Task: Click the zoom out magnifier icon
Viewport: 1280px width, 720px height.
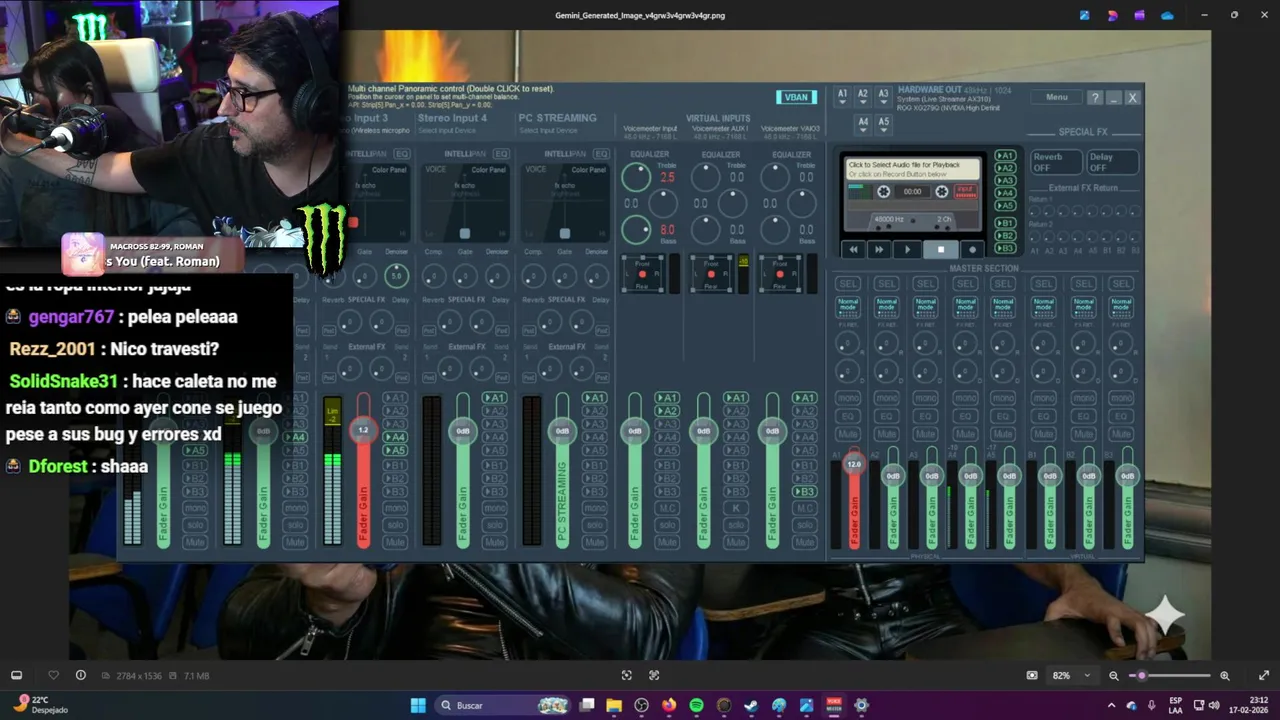Action: coord(1113,676)
